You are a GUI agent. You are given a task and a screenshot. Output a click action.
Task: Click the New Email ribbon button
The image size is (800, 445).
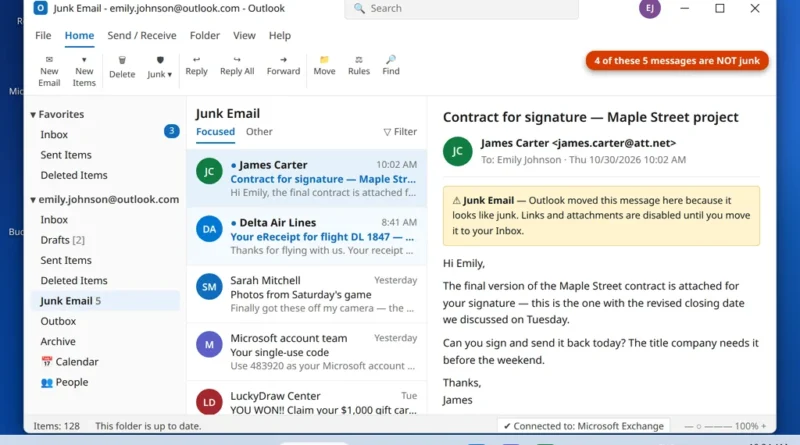tap(49, 71)
